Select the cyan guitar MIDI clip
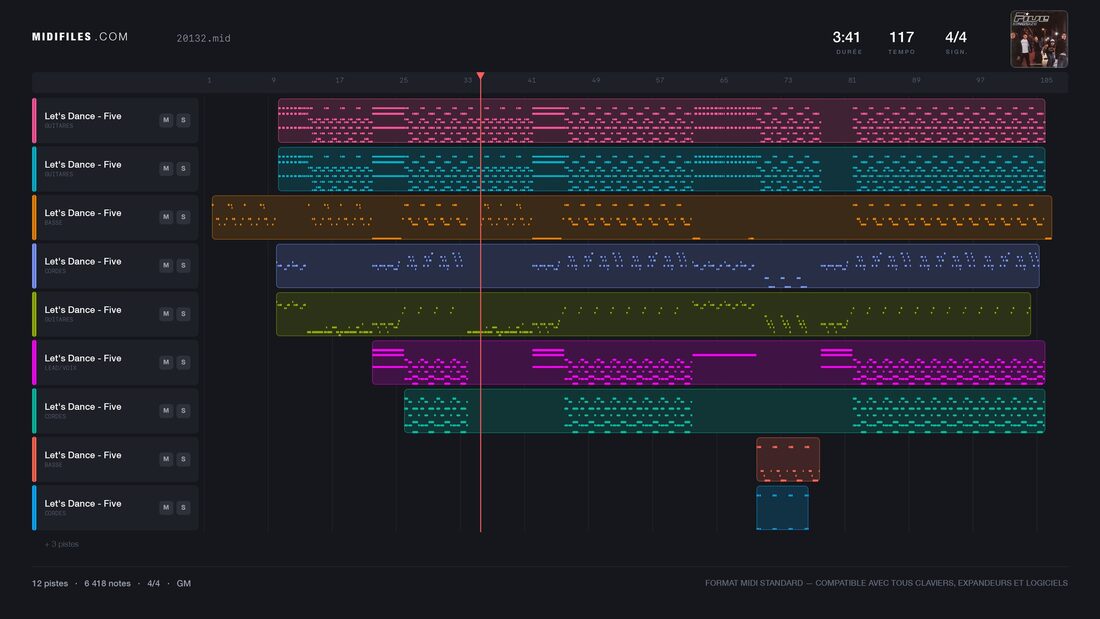This screenshot has height=619, width=1100. [662, 169]
